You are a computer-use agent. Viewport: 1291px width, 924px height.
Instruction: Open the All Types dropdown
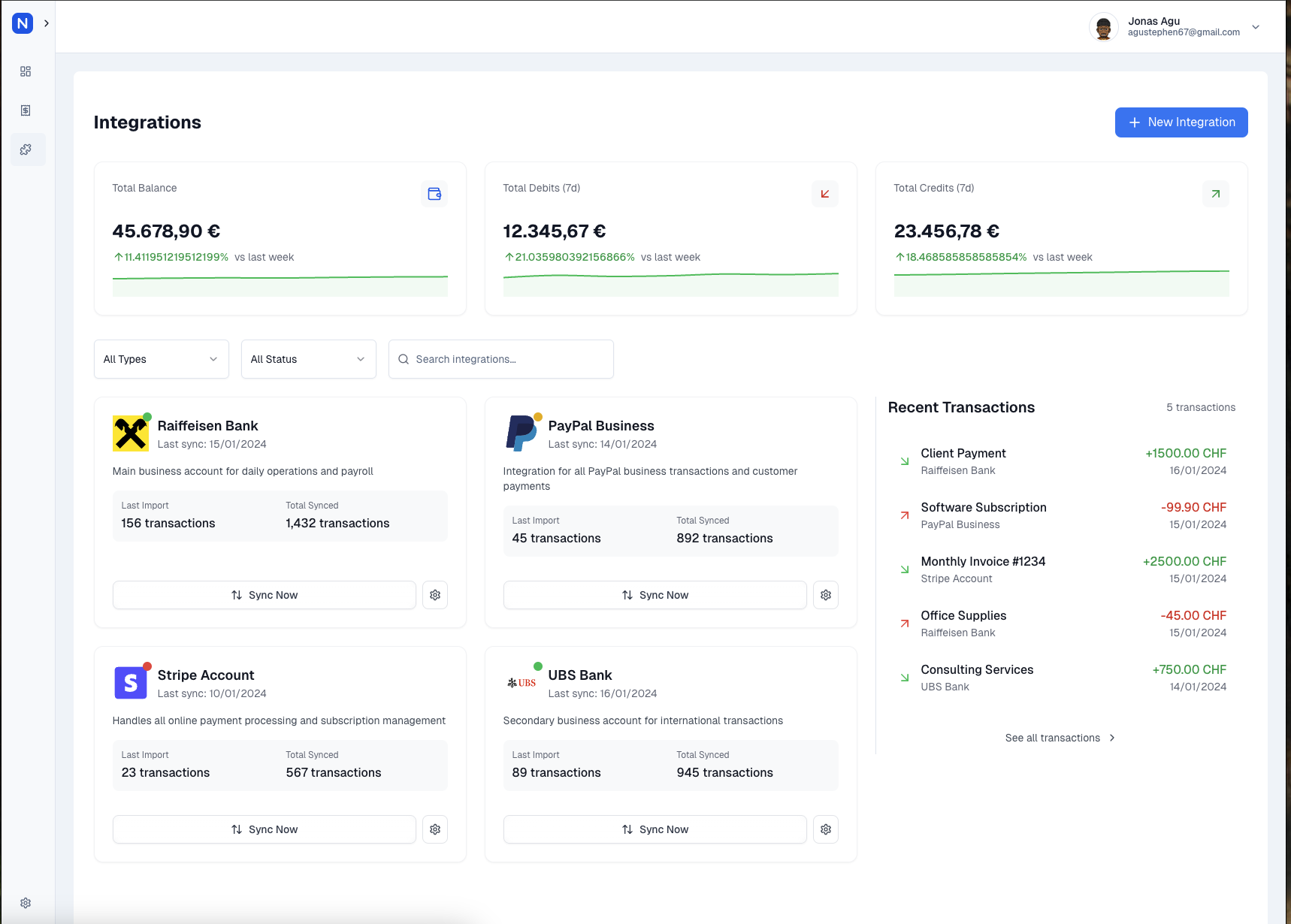162,359
